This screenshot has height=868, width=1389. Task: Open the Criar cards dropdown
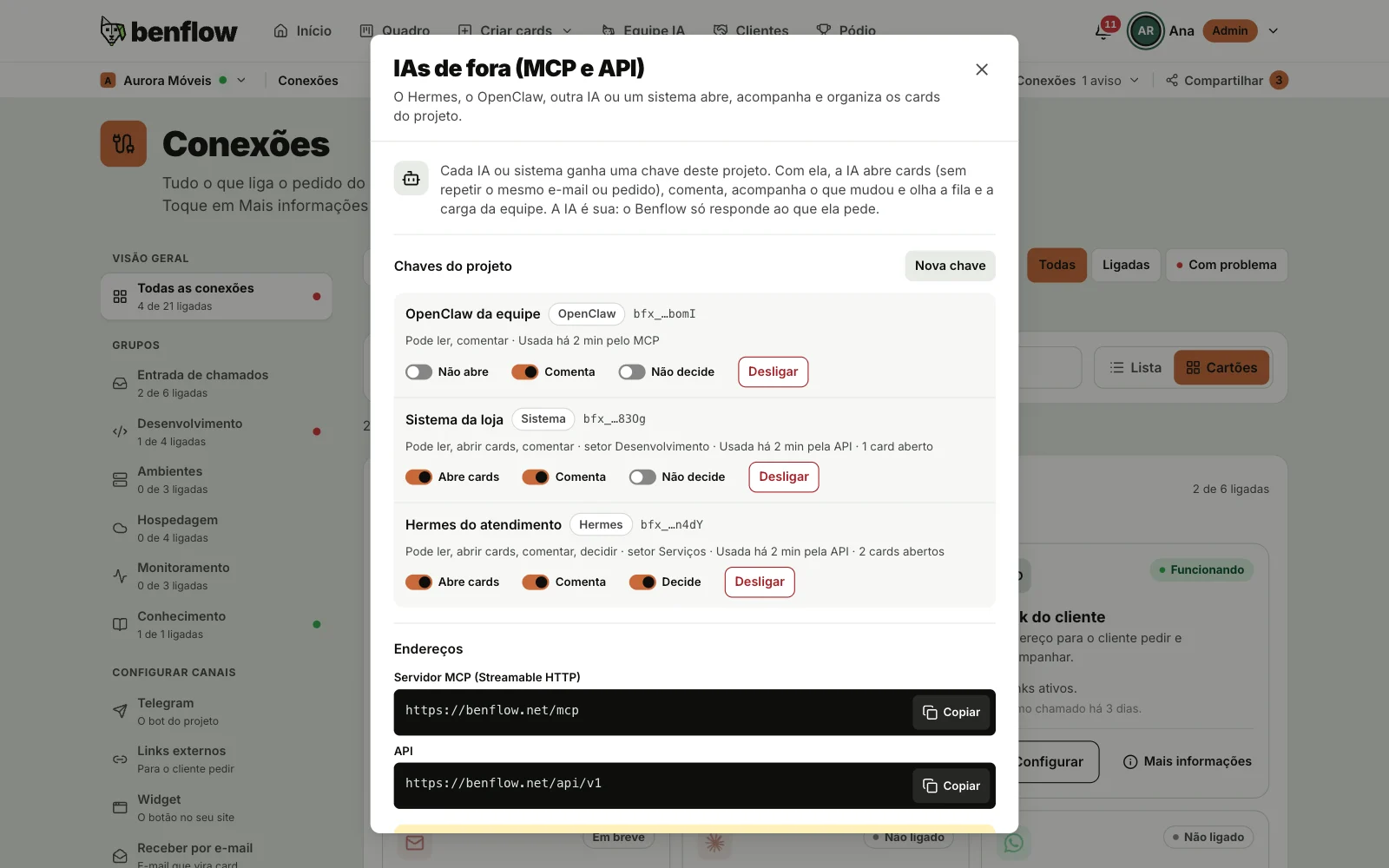click(x=515, y=30)
